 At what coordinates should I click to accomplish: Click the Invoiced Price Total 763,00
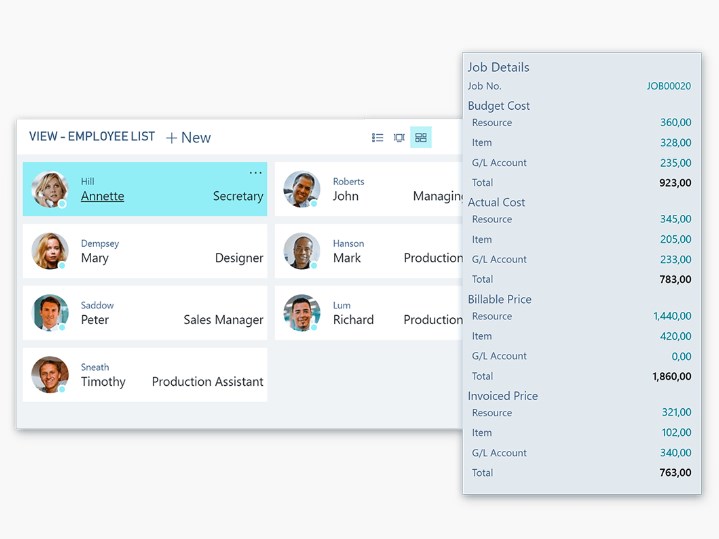[x=675, y=473]
